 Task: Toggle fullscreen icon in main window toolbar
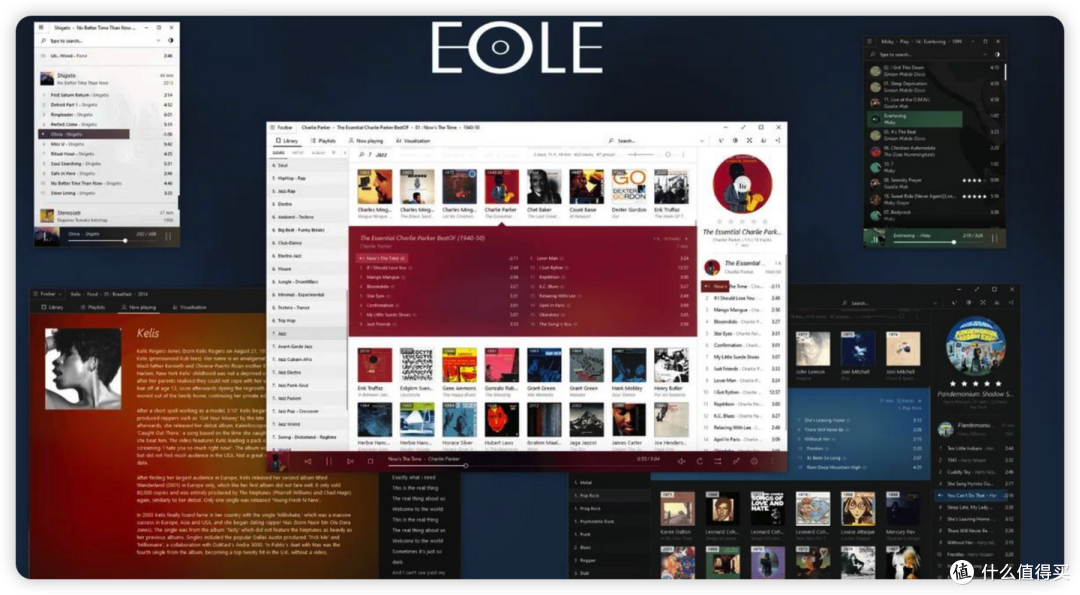(x=749, y=140)
